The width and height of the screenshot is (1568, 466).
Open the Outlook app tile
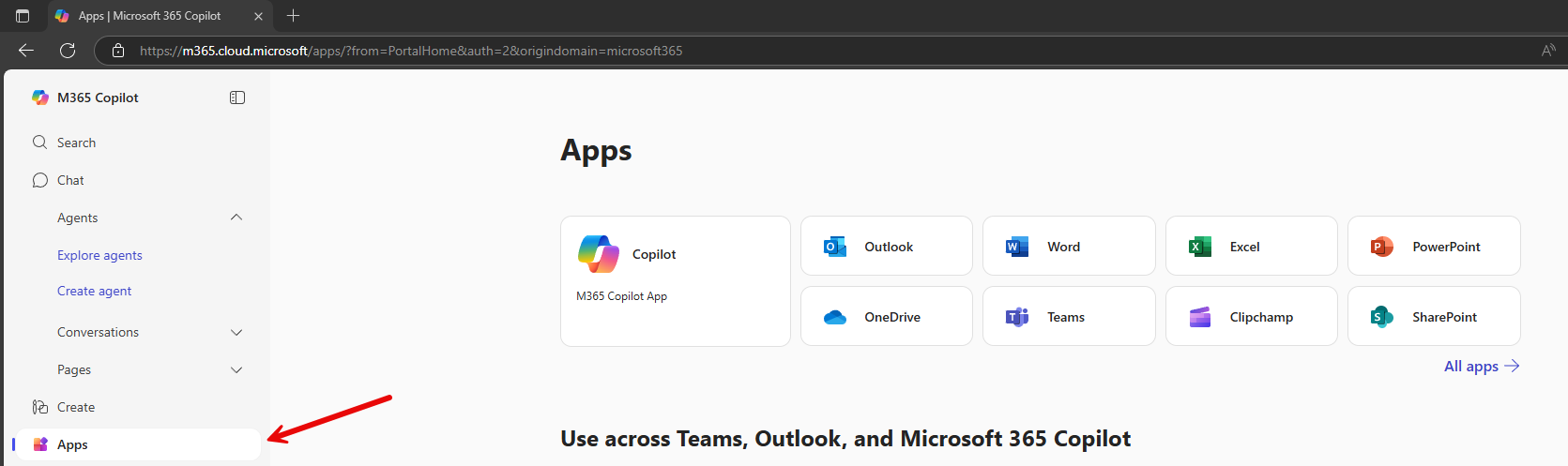coord(886,247)
